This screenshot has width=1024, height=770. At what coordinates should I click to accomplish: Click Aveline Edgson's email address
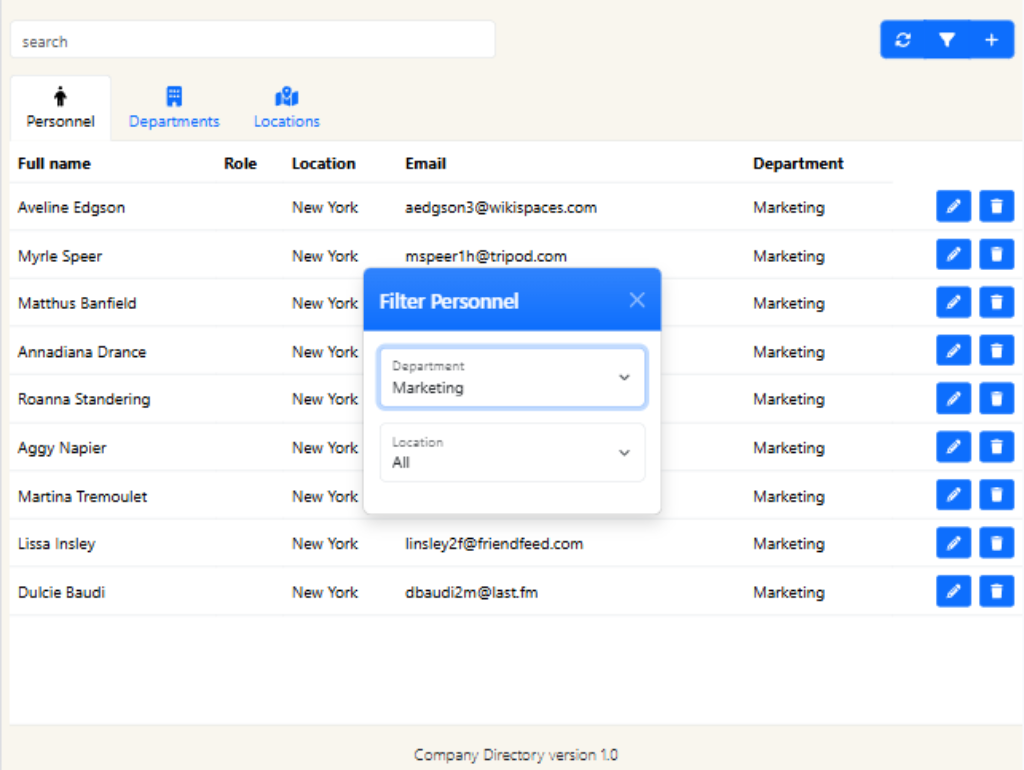pyautogui.click(x=501, y=208)
